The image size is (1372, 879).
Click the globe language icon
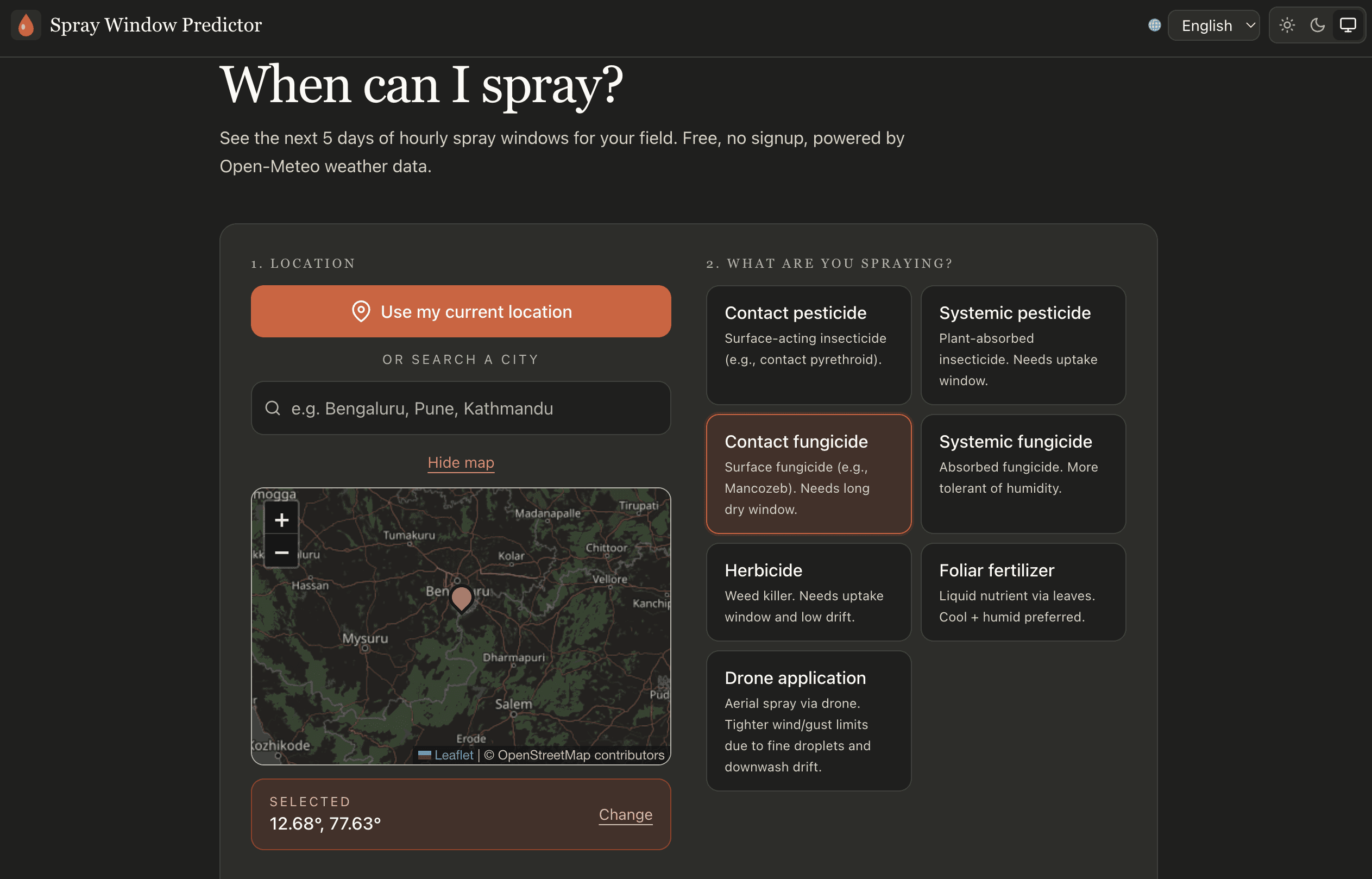click(x=1154, y=25)
